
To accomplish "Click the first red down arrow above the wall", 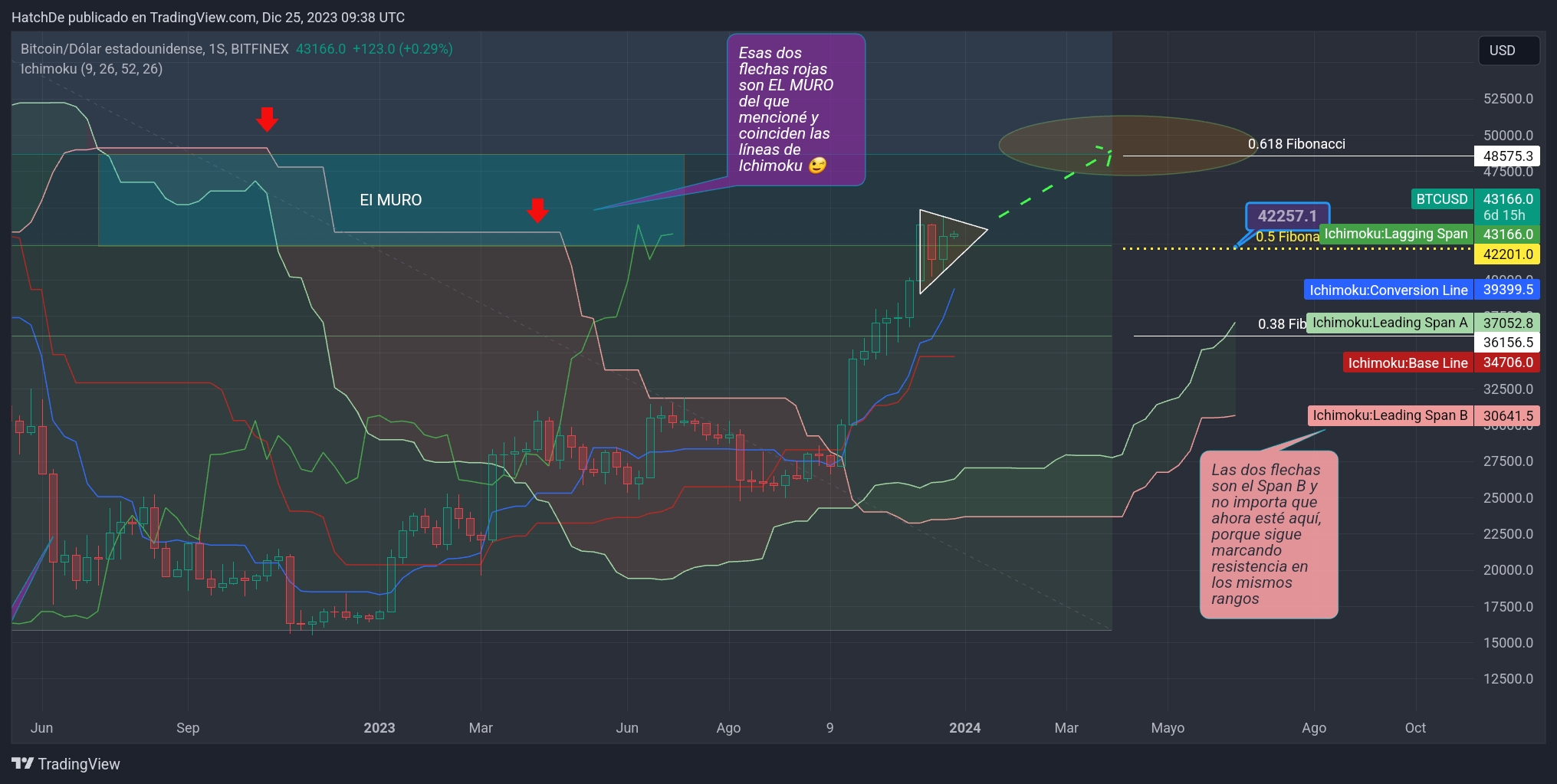I will point(267,120).
